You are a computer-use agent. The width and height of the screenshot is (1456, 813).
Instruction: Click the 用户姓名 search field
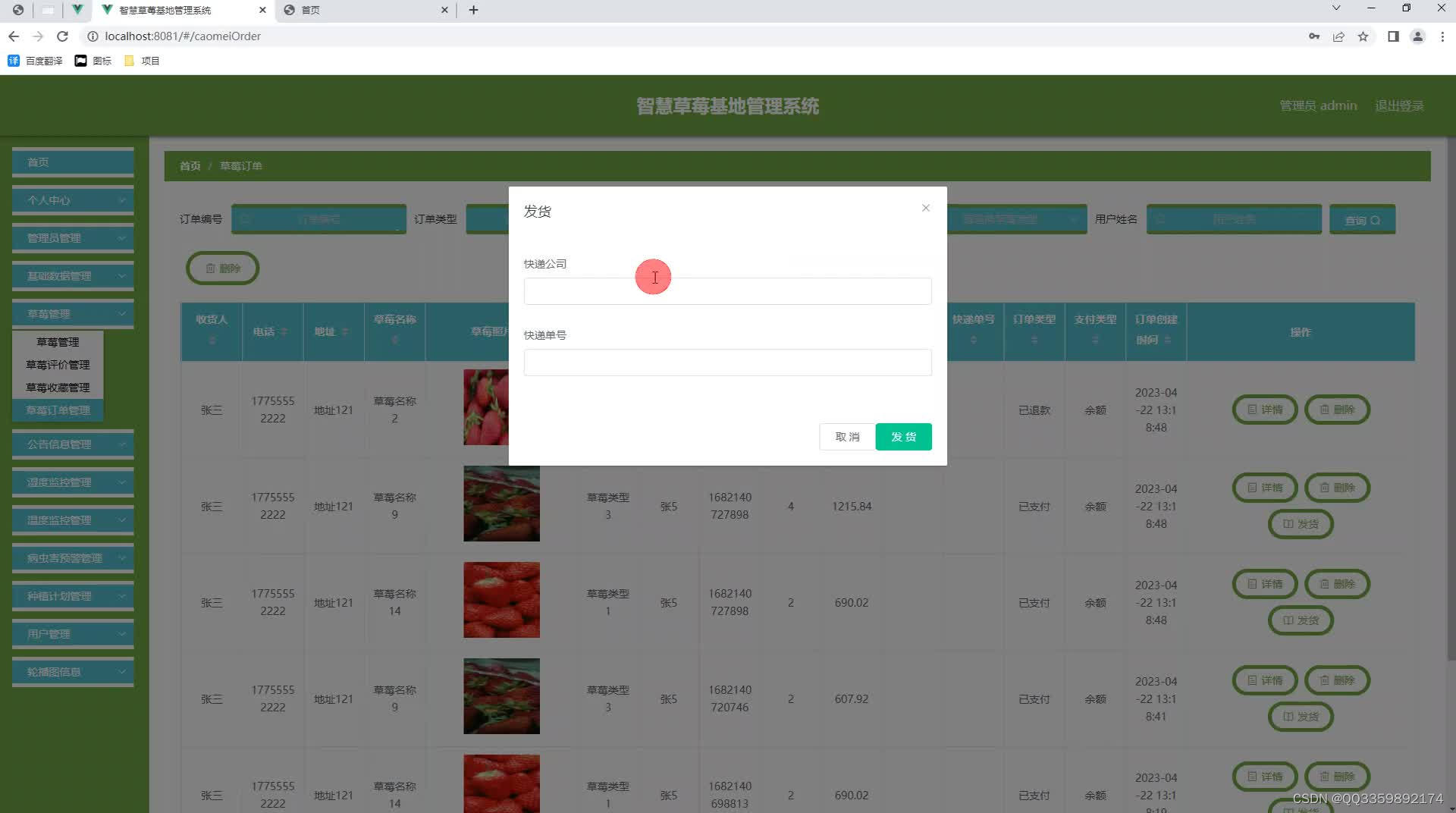[1234, 219]
